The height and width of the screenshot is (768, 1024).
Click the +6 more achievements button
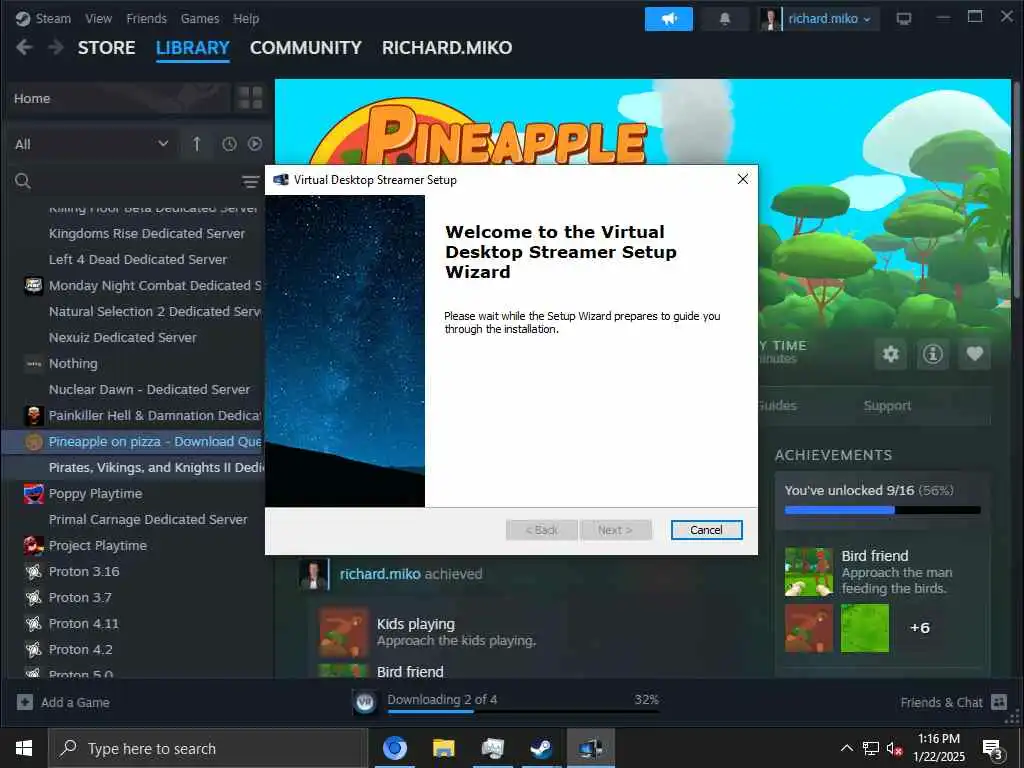click(920, 628)
